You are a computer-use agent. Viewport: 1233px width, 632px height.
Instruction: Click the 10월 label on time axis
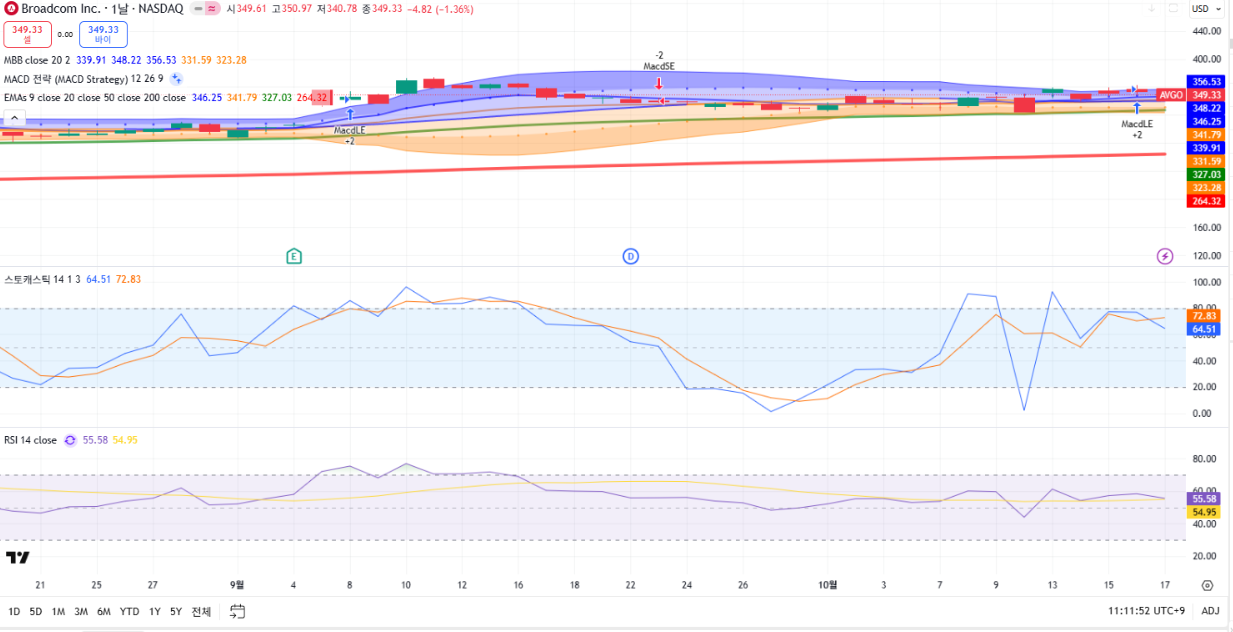click(827, 585)
